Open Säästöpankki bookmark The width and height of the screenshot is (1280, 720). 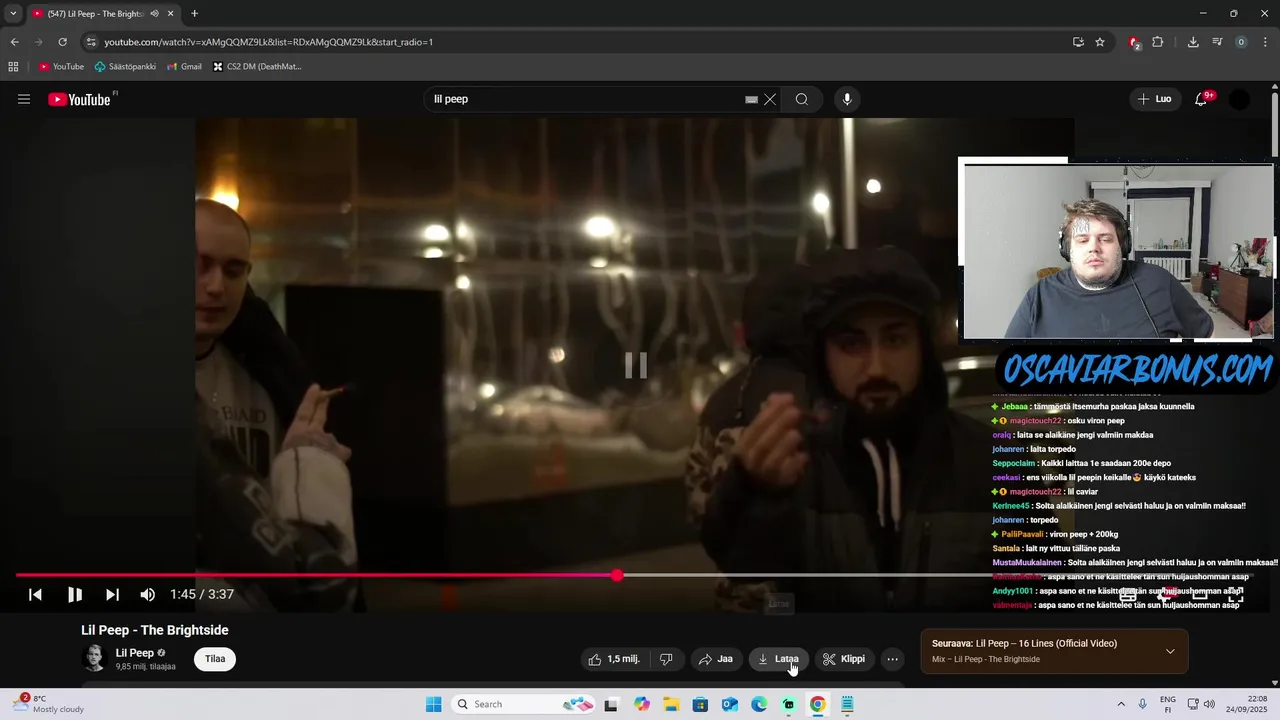pyautogui.click(x=125, y=67)
